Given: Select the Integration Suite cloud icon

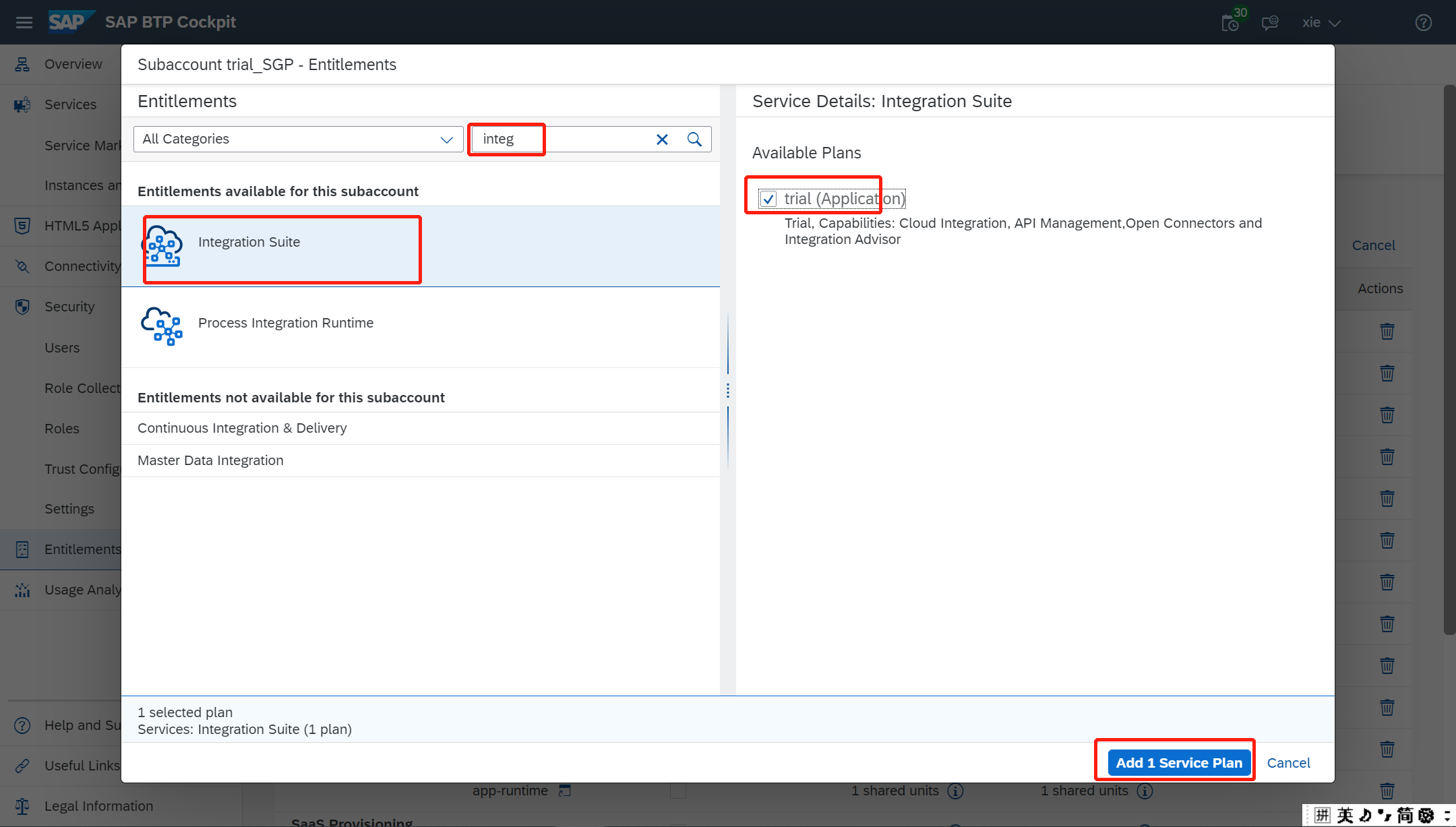Looking at the screenshot, I should tap(162, 246).
